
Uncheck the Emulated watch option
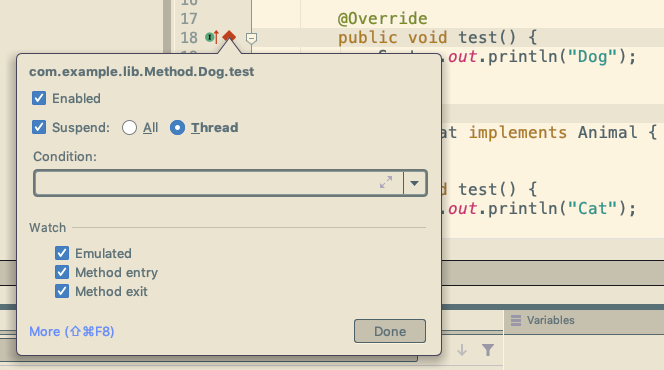tap(62, 253)
